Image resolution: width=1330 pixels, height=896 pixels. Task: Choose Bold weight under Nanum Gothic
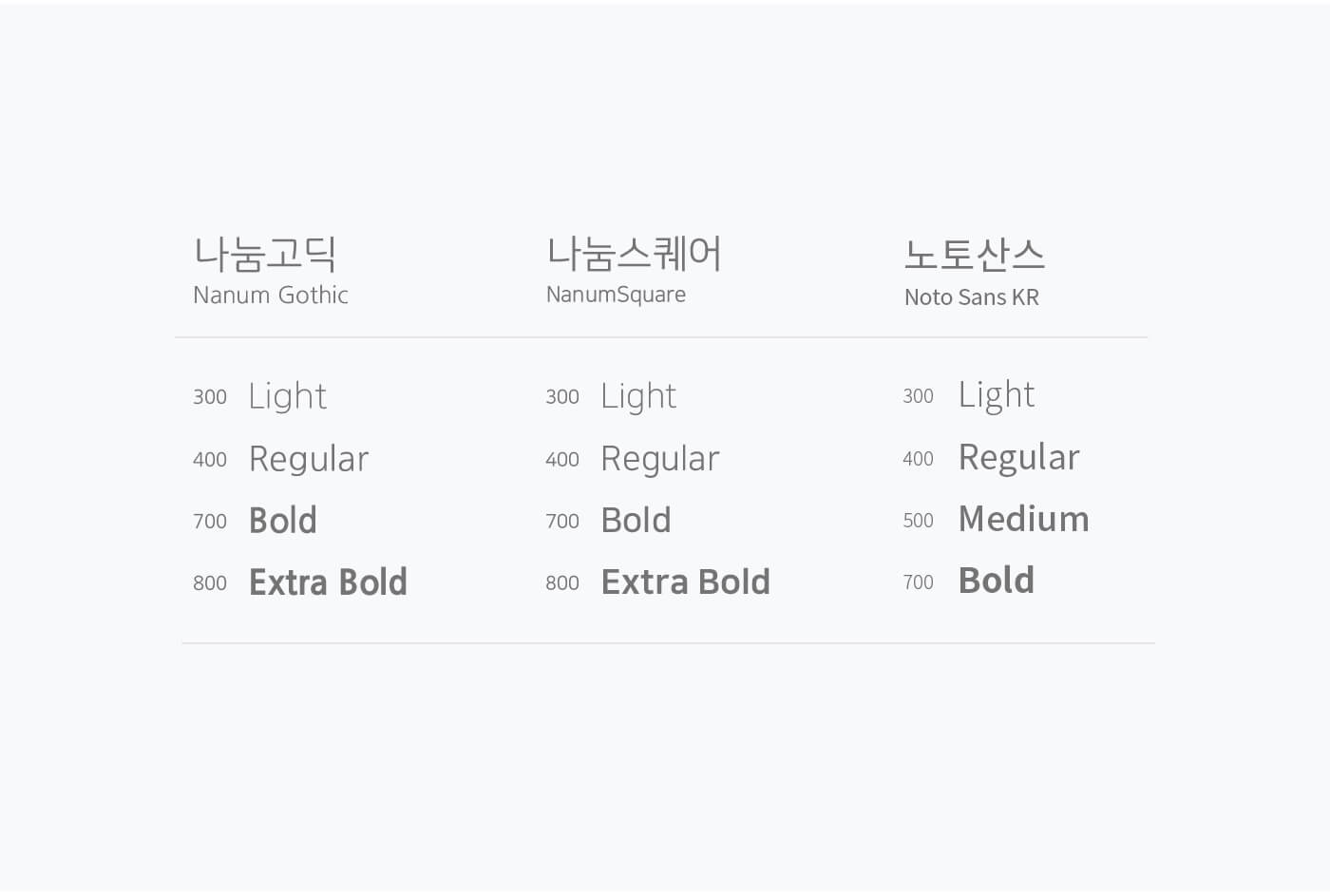(283, 521)
